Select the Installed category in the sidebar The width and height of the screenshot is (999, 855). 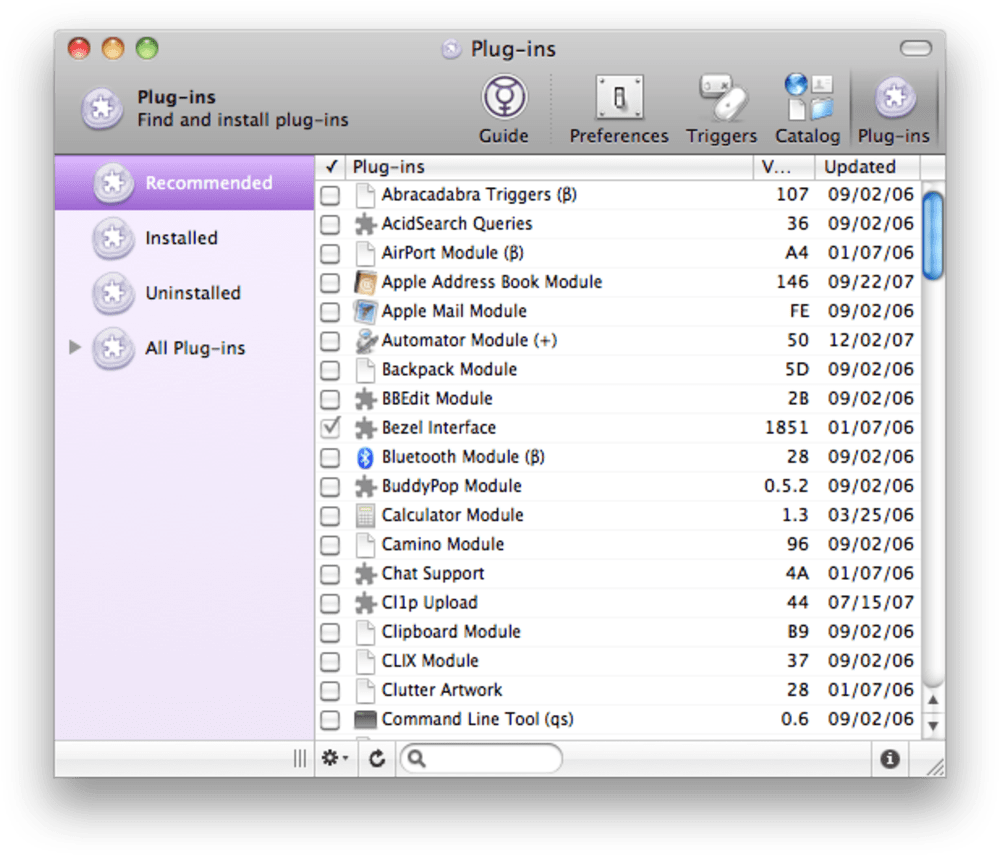pyautogui.click(x=183, y=238)
